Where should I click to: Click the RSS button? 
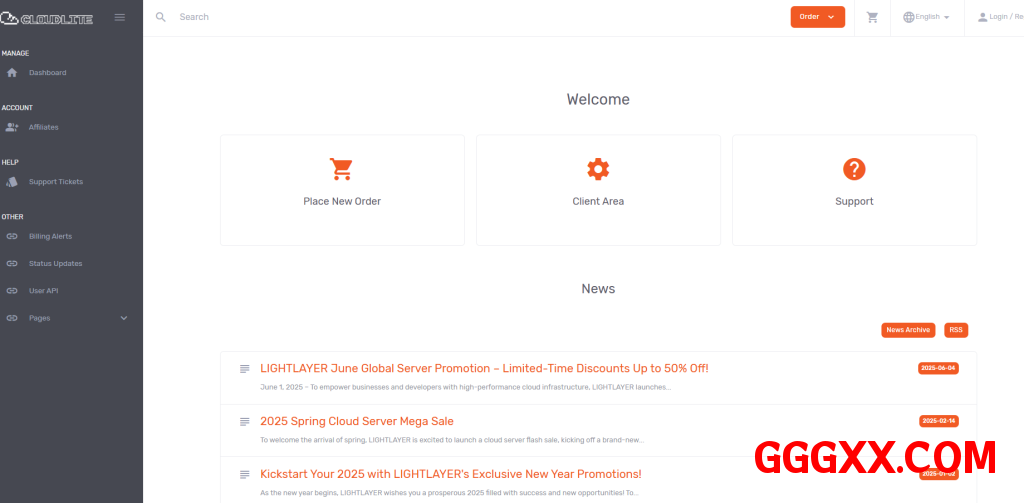[x=956, y=330]
